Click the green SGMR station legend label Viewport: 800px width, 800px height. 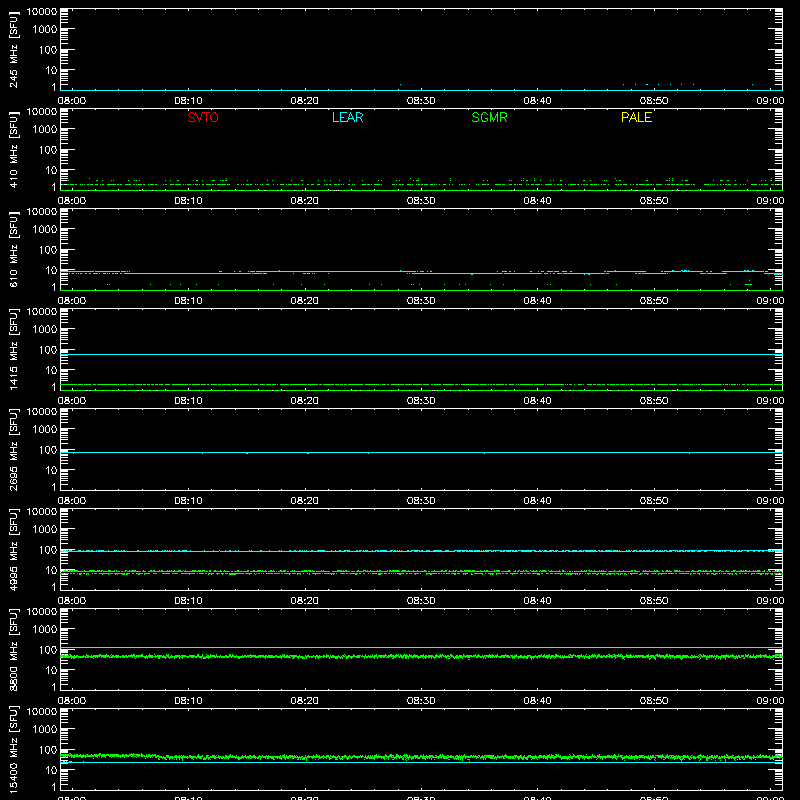(x=489, y=117)
